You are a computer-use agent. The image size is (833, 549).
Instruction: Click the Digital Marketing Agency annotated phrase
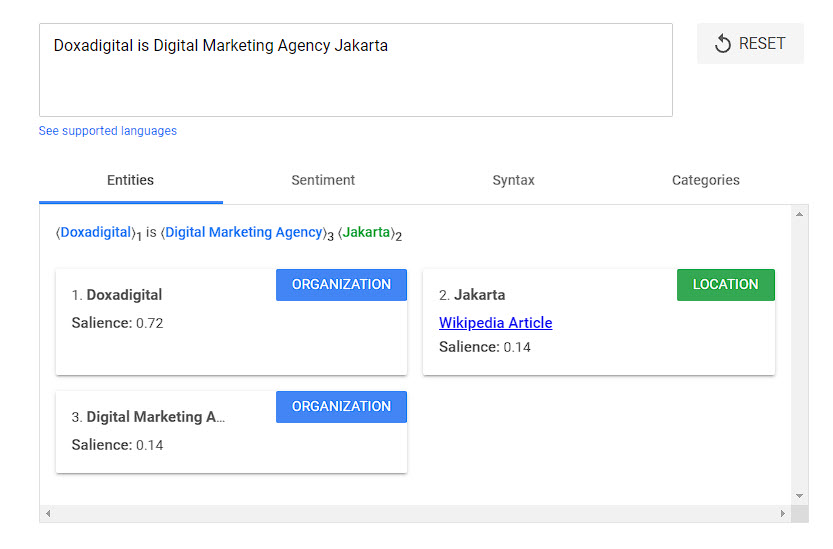[244, 232]
